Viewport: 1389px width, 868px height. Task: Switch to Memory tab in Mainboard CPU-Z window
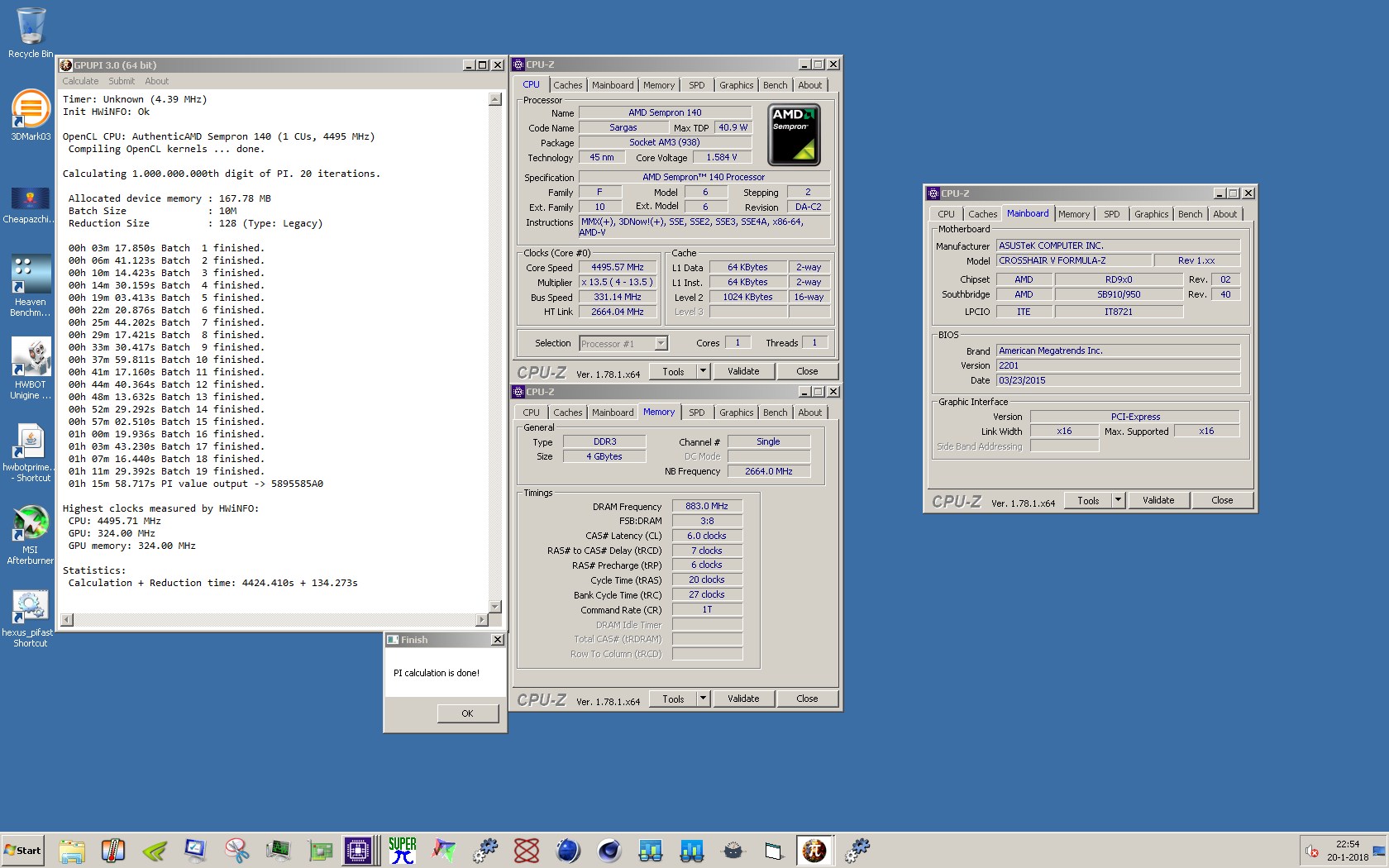pos(1074,214)
